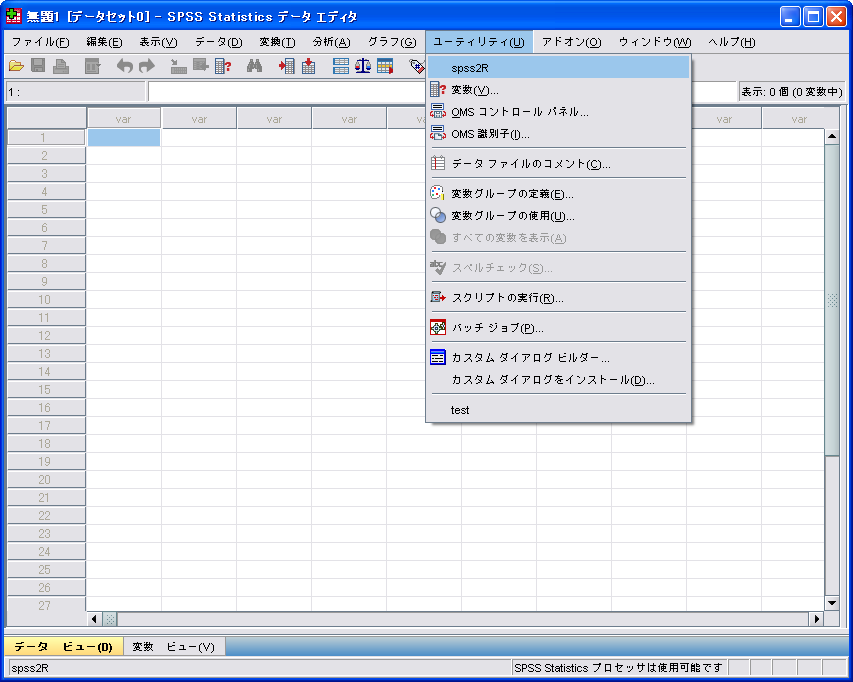Click the Variables icon with red question mark in toolbar
This screenshot has height=682, width=853.
pos(223,66)
